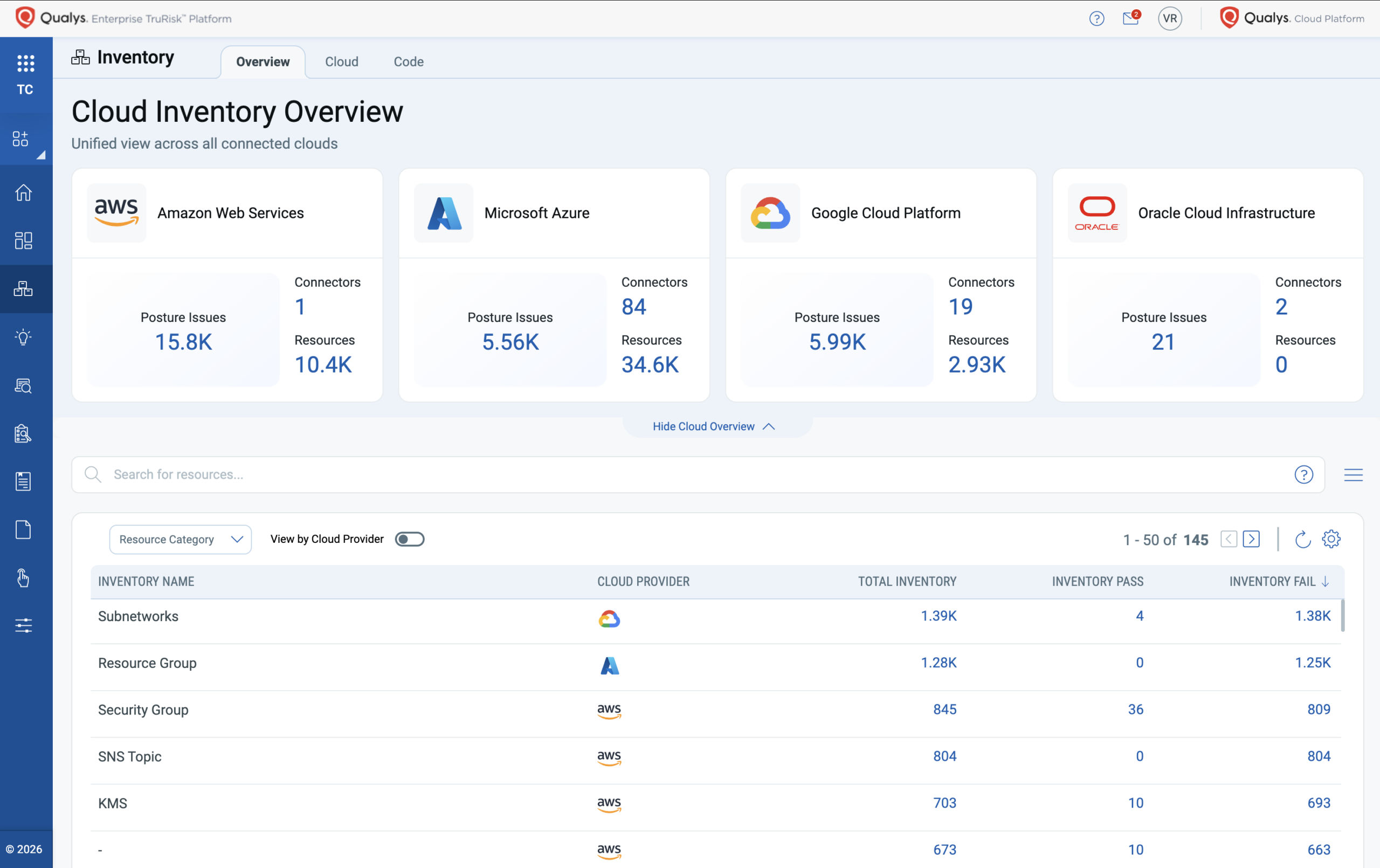Open the Resource Category dropdown
This screenshot has width=1380, height=868.
(181, 540)
